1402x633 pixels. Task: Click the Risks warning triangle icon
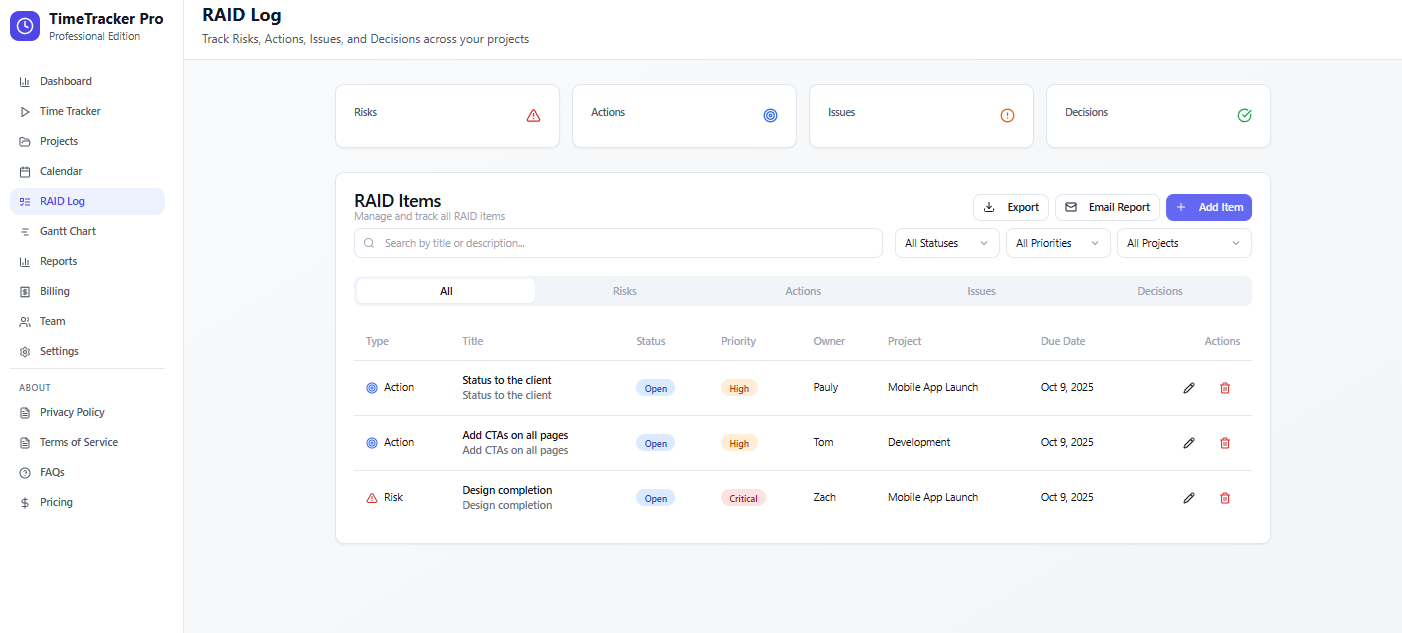click(532, 115)
